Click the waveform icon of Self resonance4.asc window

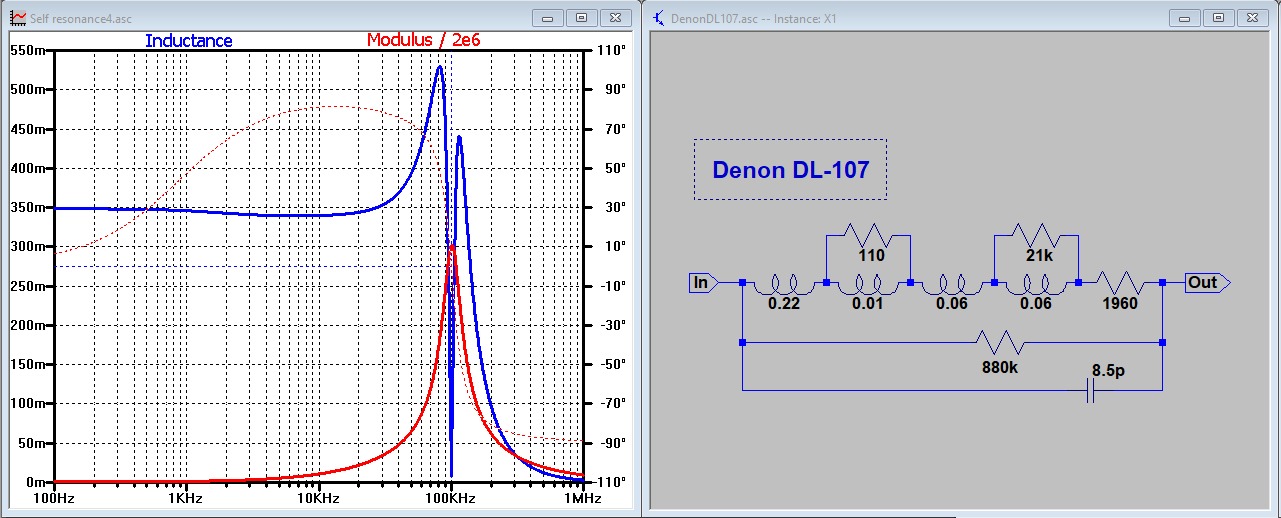[17, 18]
